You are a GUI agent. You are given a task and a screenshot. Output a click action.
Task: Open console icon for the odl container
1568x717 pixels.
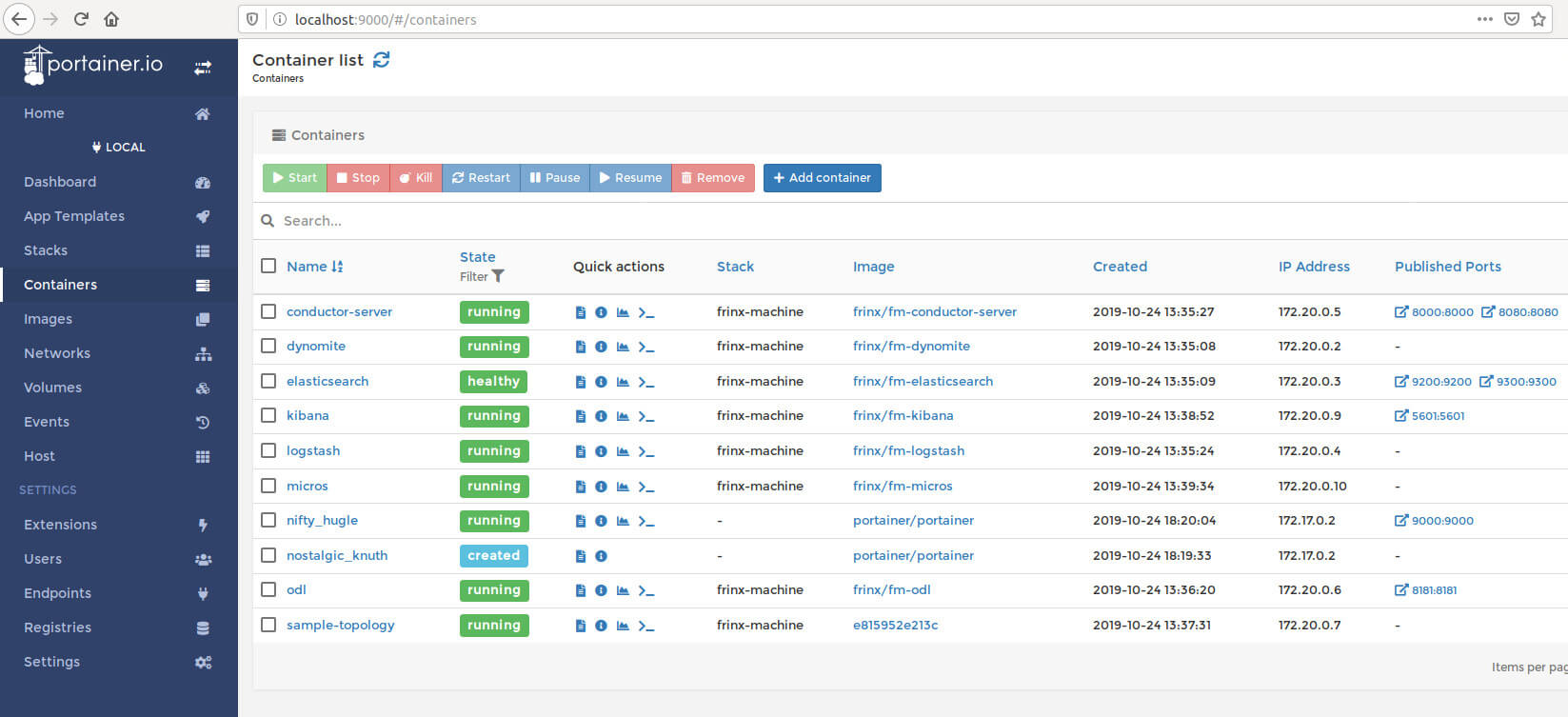[x=646, y=590]
